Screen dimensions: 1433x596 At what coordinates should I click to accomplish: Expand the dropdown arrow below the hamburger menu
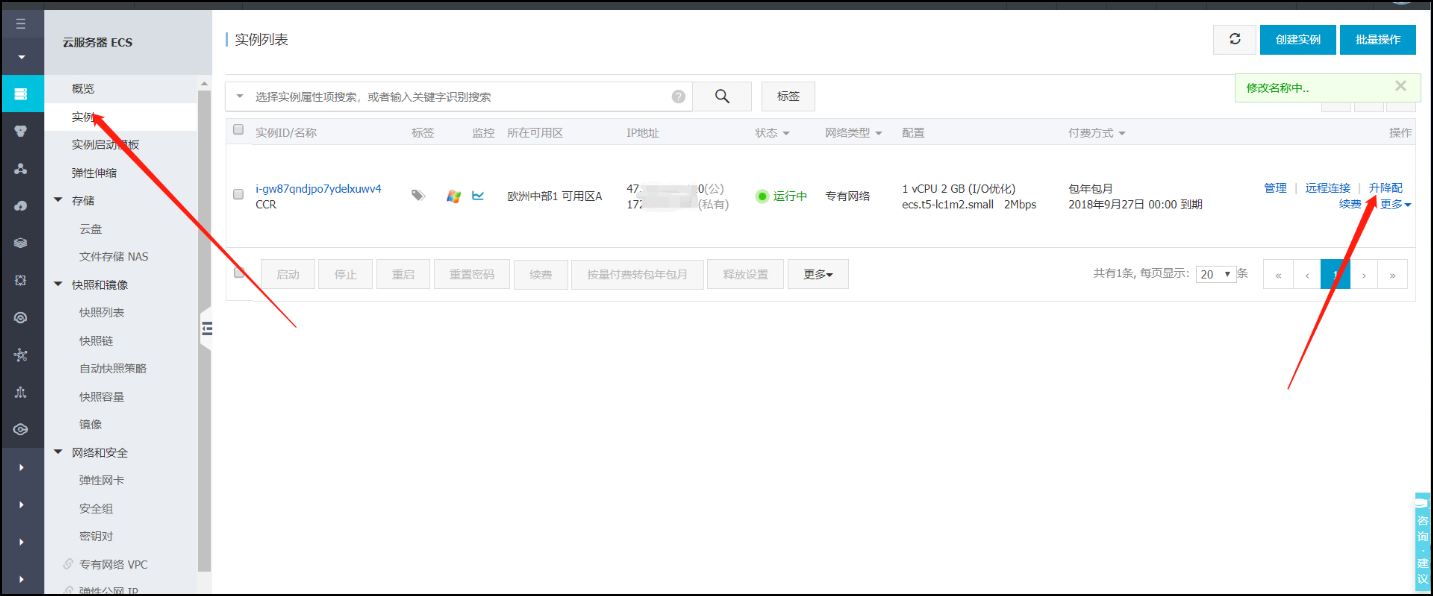coord(21,57)
